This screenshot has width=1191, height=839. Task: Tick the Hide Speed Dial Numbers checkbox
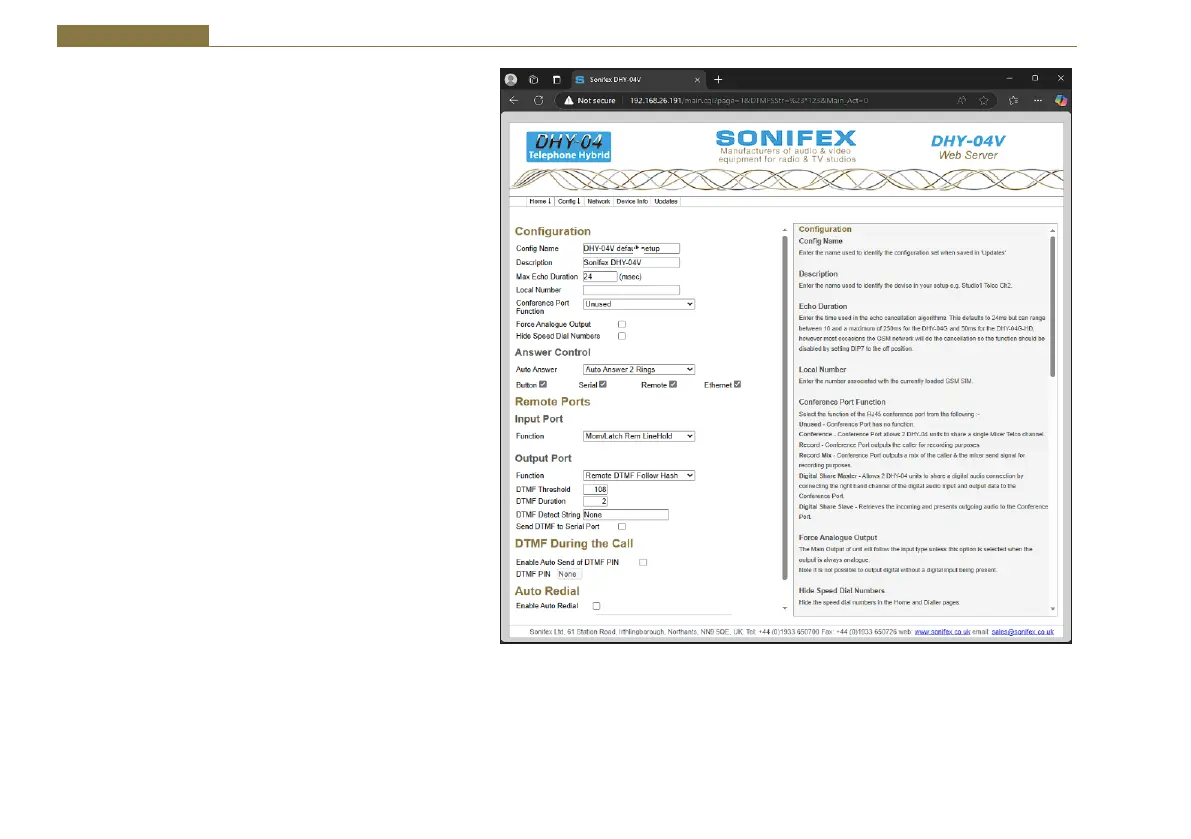coord(622,336)
